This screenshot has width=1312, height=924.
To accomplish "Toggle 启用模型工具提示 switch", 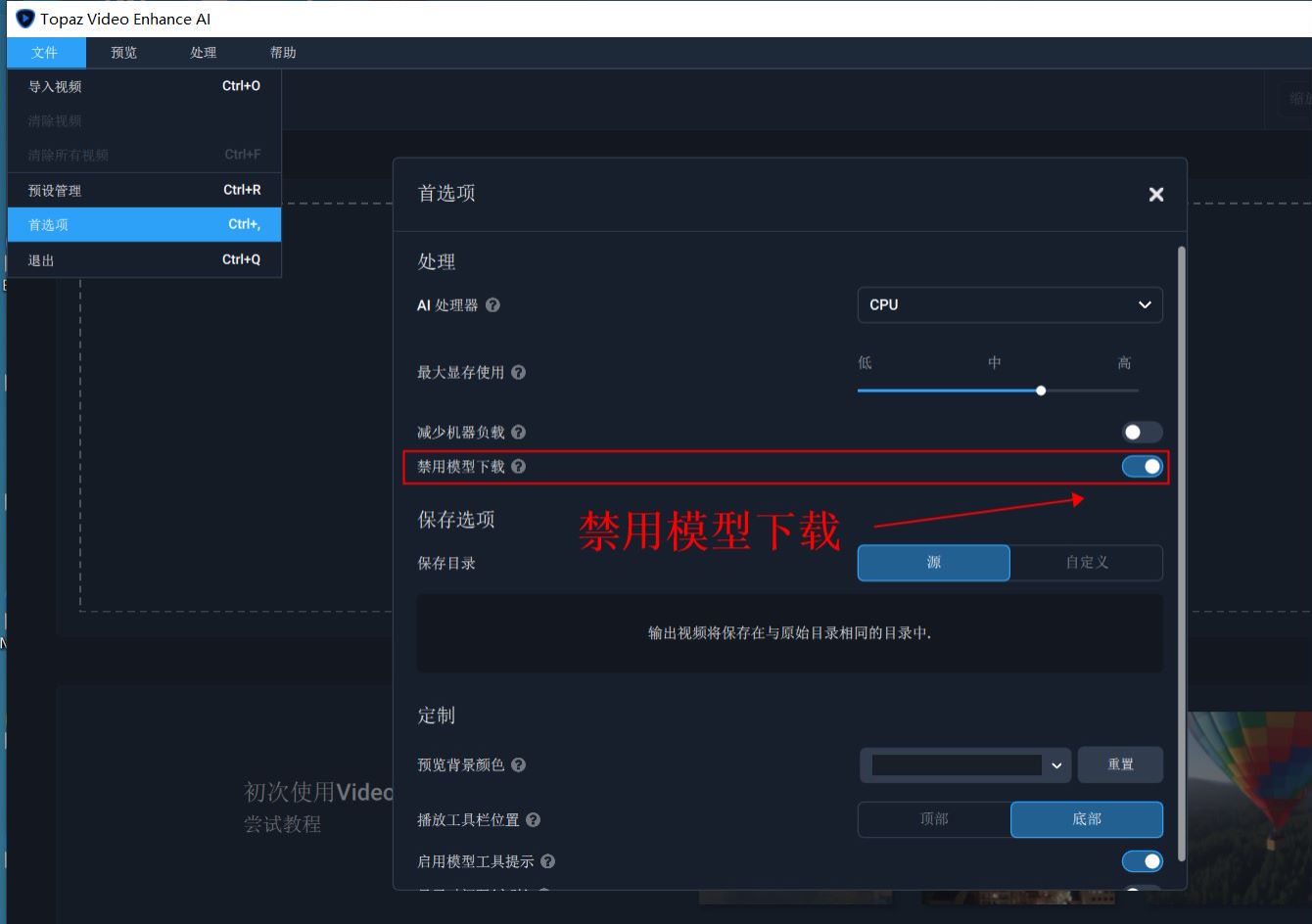I will 1142,861.
